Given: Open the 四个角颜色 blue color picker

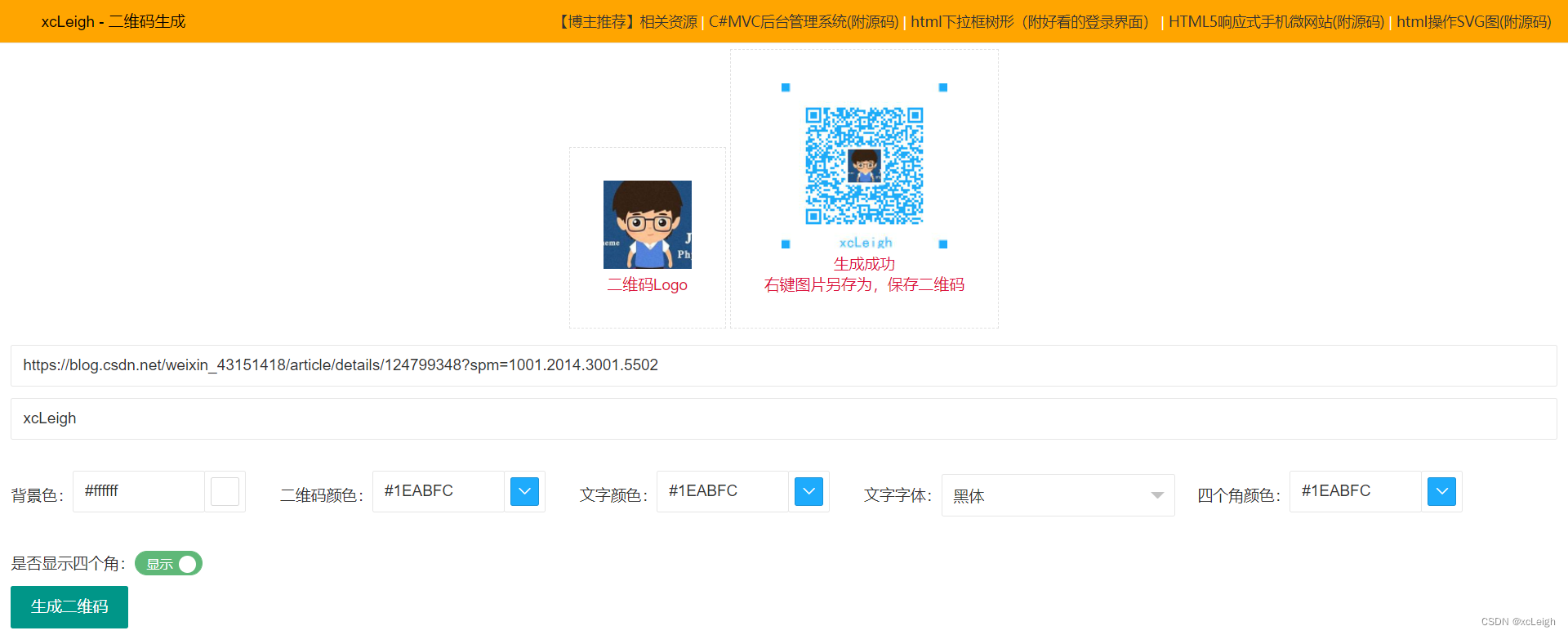Looking at the screenshot, I should pos(1441,492).
